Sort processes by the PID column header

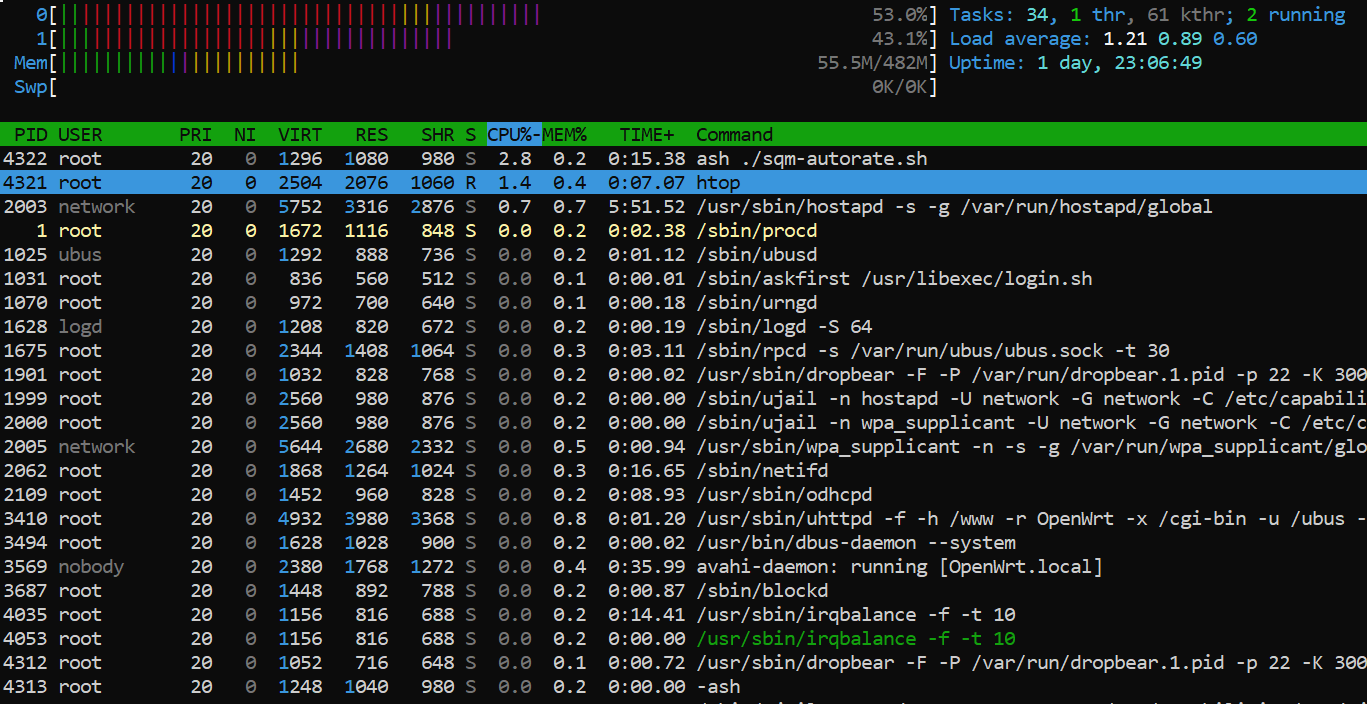[30, 135]
